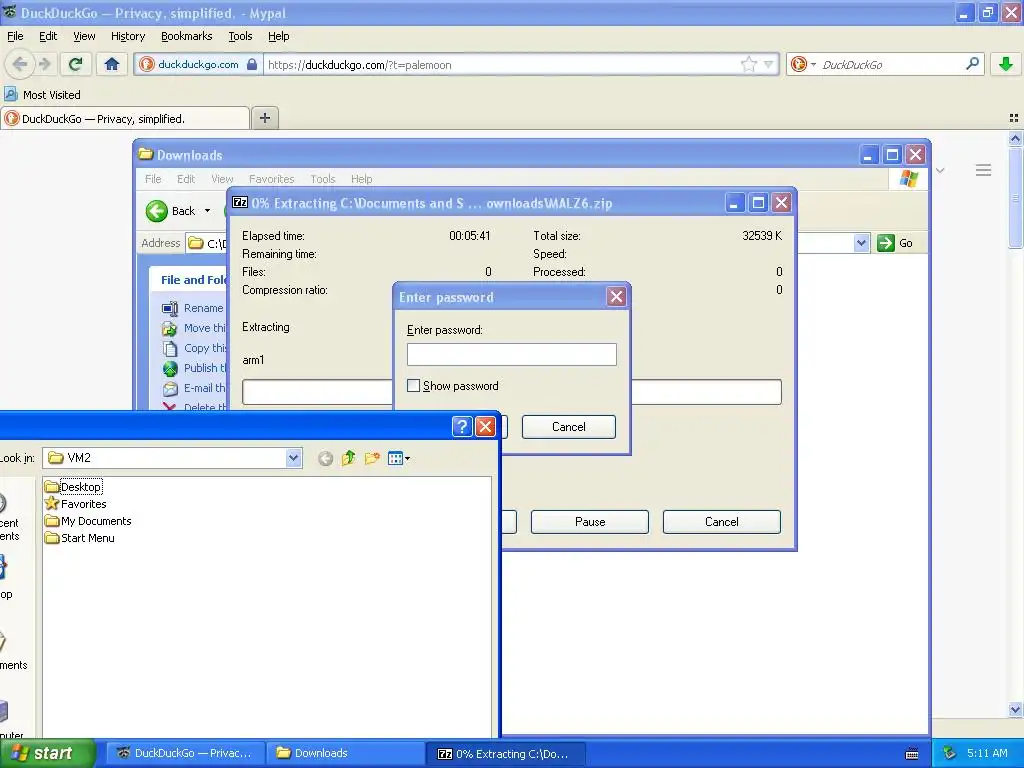Click the Go arrow in Downloads address bar

(886, 243)
